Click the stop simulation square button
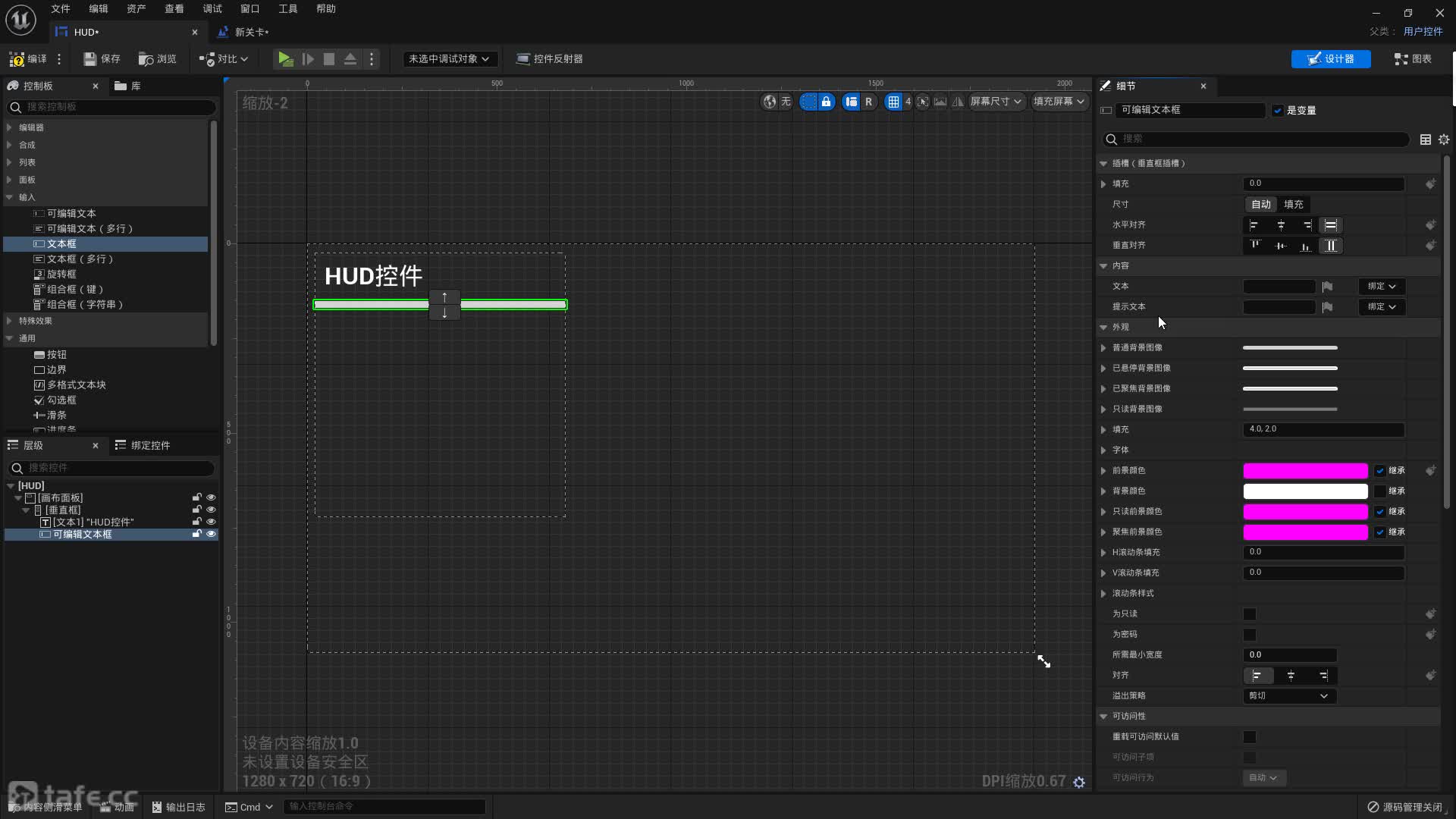 click(x=329, y=58)
